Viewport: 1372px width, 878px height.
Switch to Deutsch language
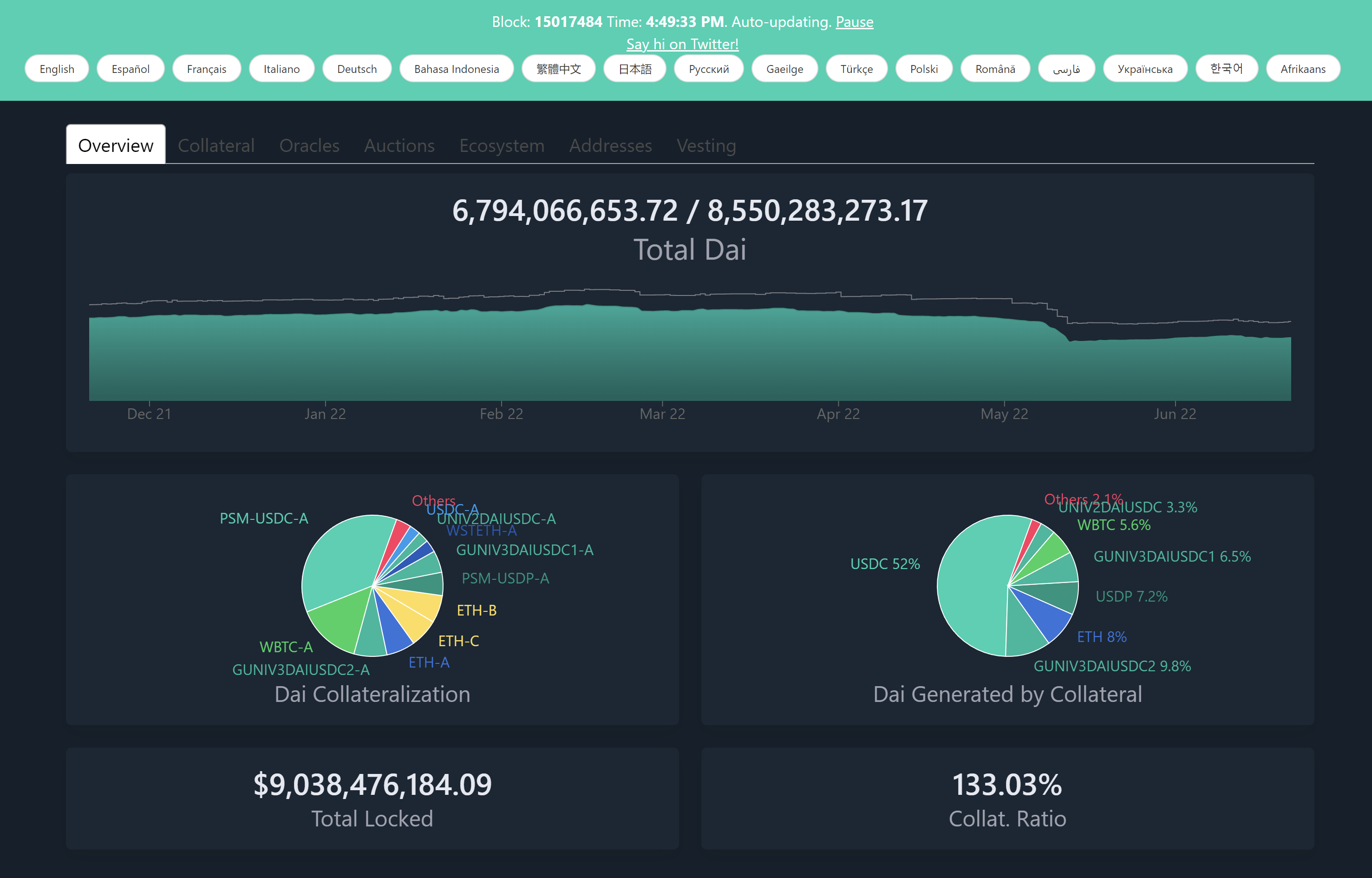pyautogui.click(x=357, y=68)
